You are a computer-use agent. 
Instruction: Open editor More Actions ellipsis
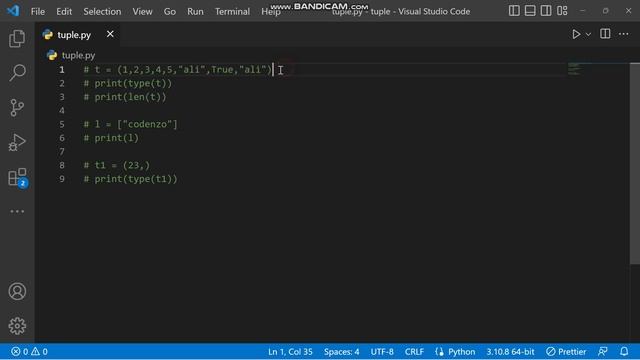(x=624, y=34)
